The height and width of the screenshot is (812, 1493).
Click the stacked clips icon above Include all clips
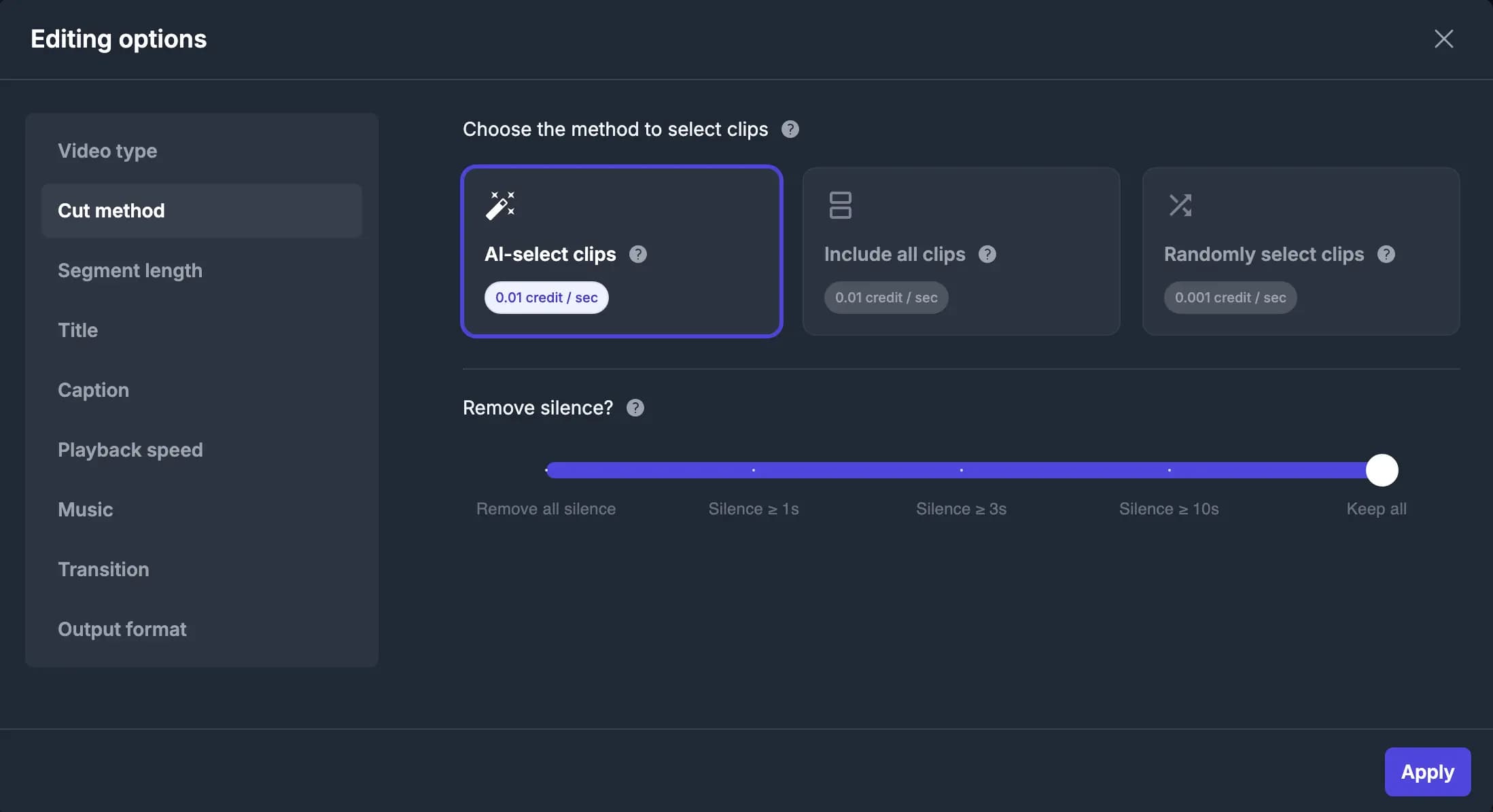pyautogui.click(x=840, y=205)
